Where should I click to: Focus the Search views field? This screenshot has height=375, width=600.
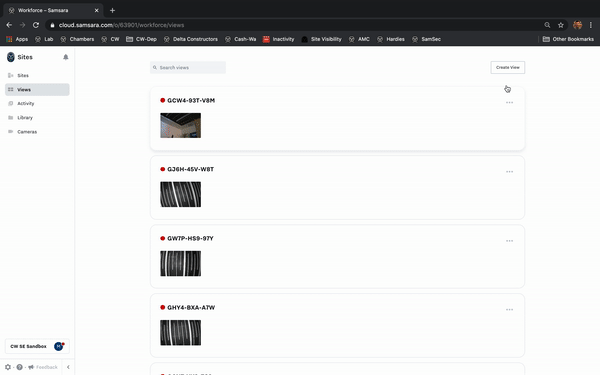[188, 67]
